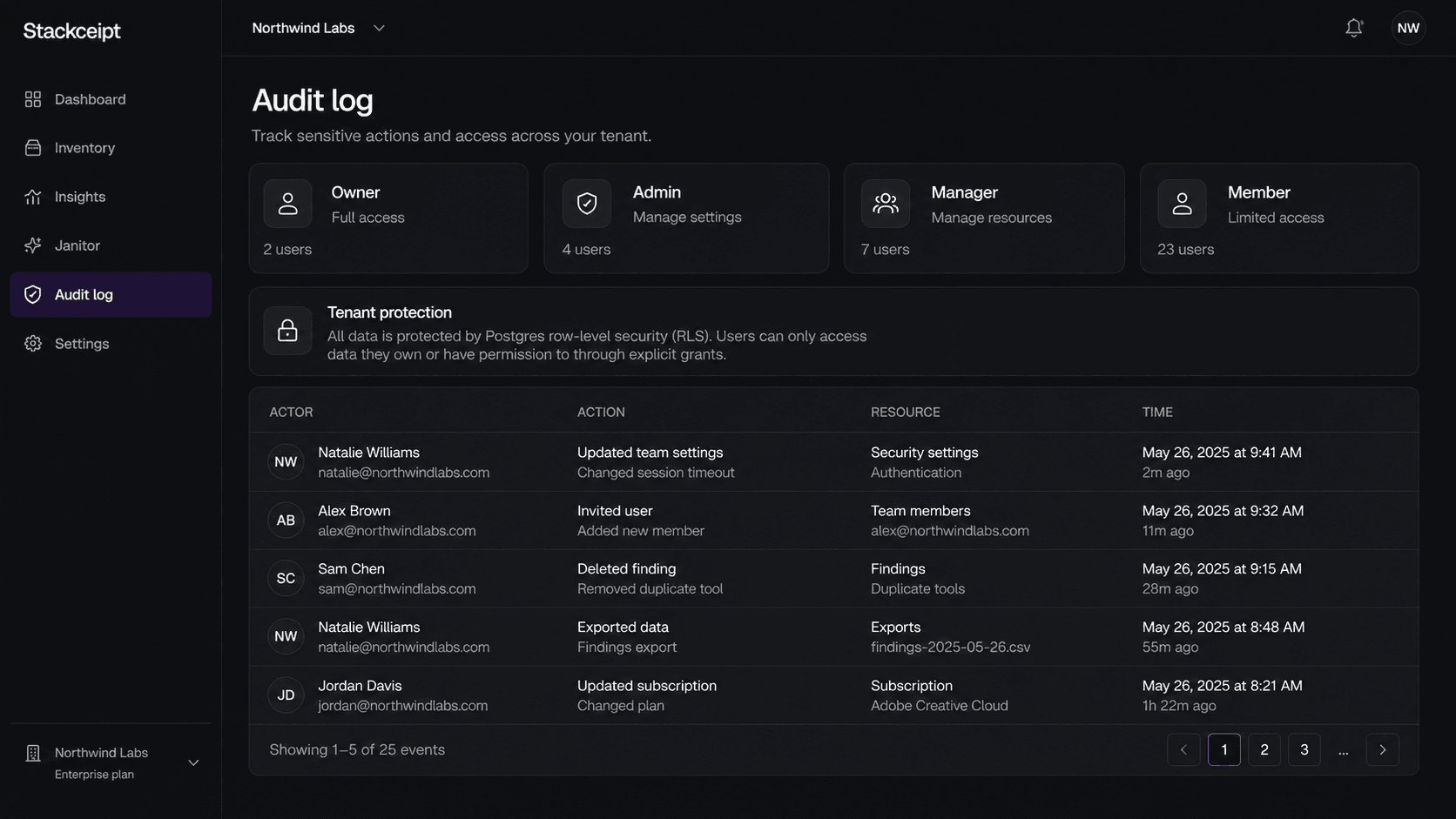Viewport: 1456px width, 819px height.
Task: Open the Insights menu item
Action: [x=111, y=197]
